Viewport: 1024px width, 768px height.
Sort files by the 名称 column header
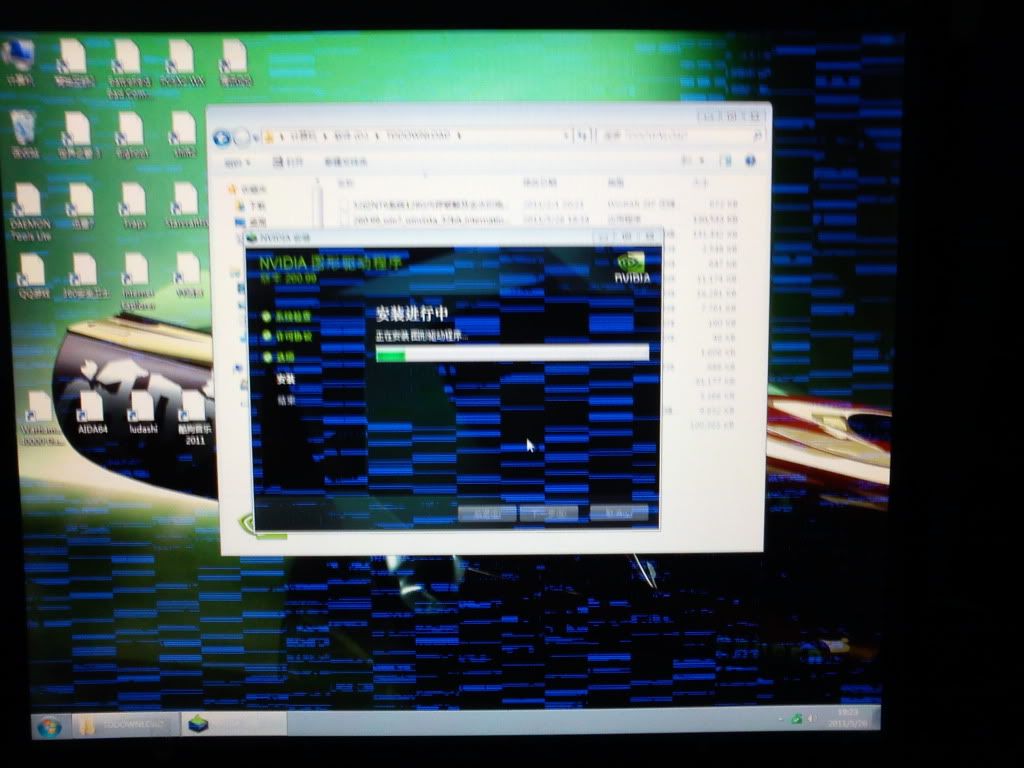(x=345, y=183)
